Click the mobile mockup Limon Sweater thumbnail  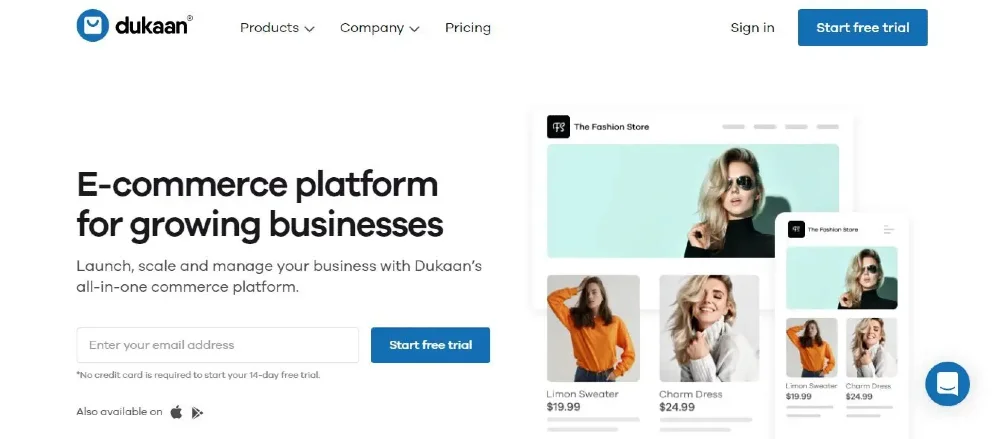[811, 347]
